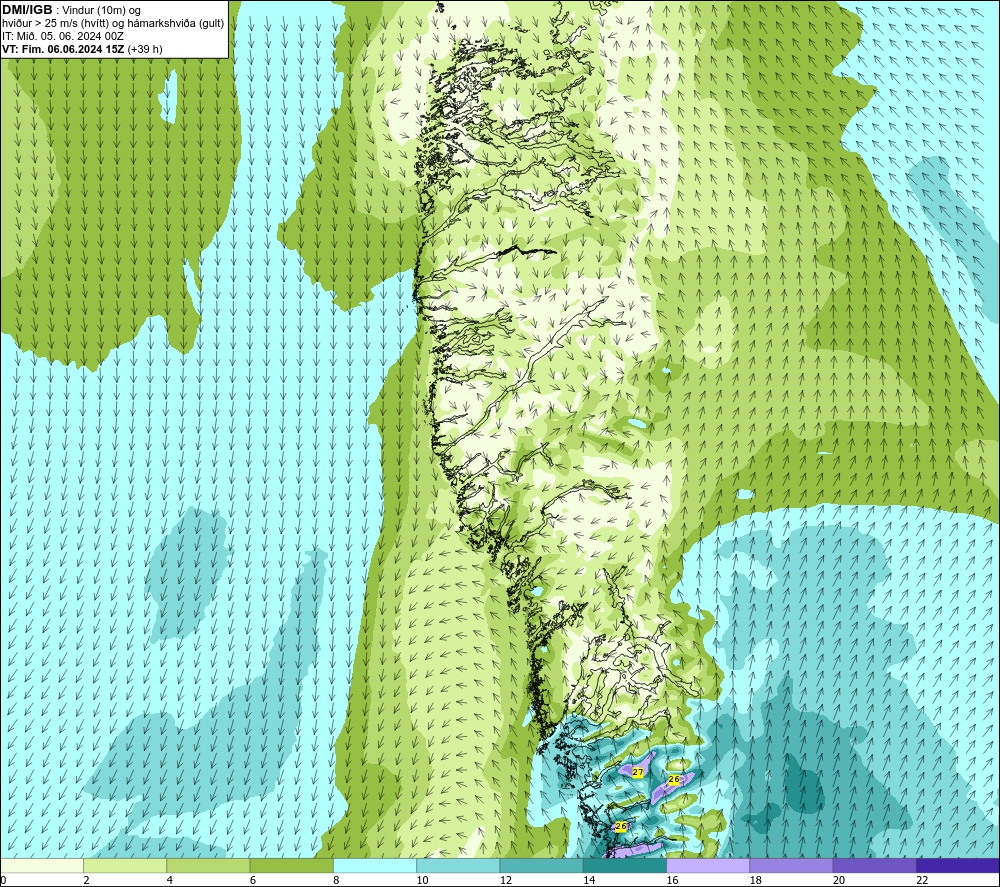Click the deep indigo above-22 m/s legend swatch
The height and width of the screenshot is (887, 1000).
(x=958, y=865)
